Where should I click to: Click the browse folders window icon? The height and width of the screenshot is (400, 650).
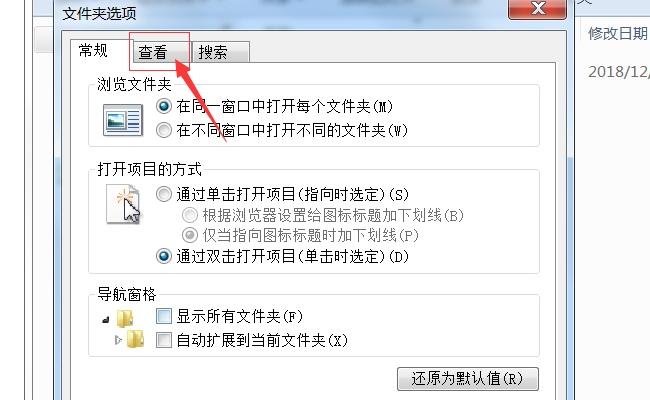pos(123,120)
